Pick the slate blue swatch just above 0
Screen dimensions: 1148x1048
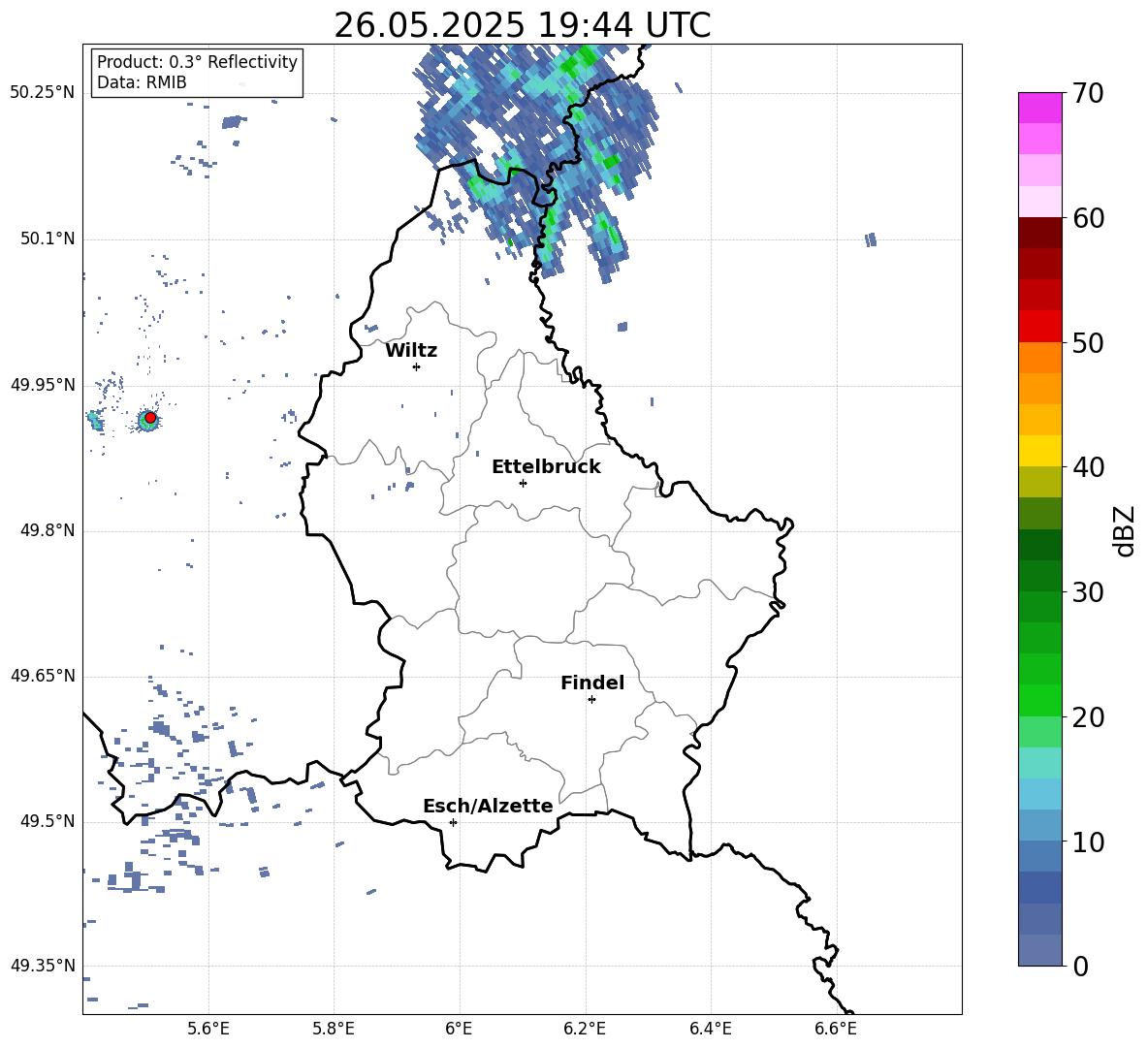coord(1039,950)
